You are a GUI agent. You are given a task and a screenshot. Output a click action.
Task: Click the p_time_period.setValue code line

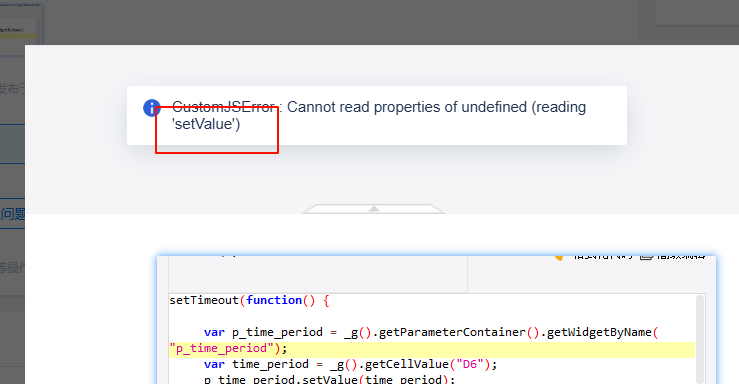(329, 379)
